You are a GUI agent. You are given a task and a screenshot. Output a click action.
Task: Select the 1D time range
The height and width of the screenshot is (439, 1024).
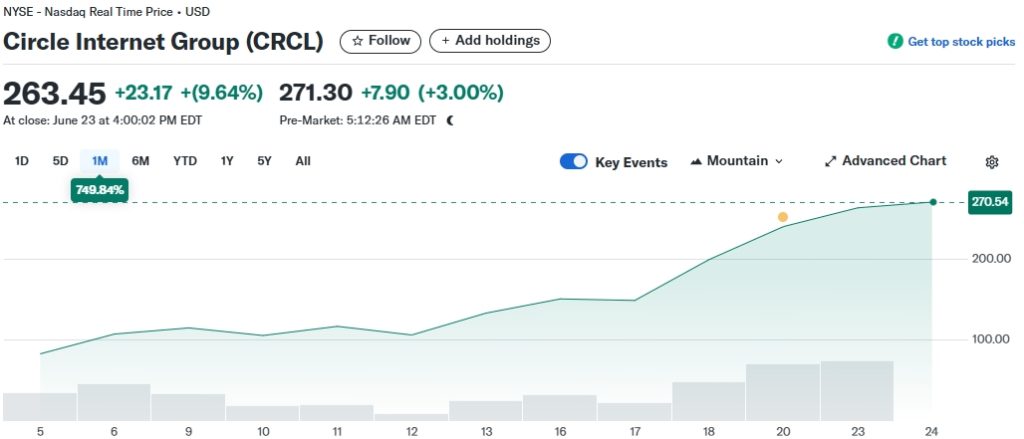click(22, 161)
